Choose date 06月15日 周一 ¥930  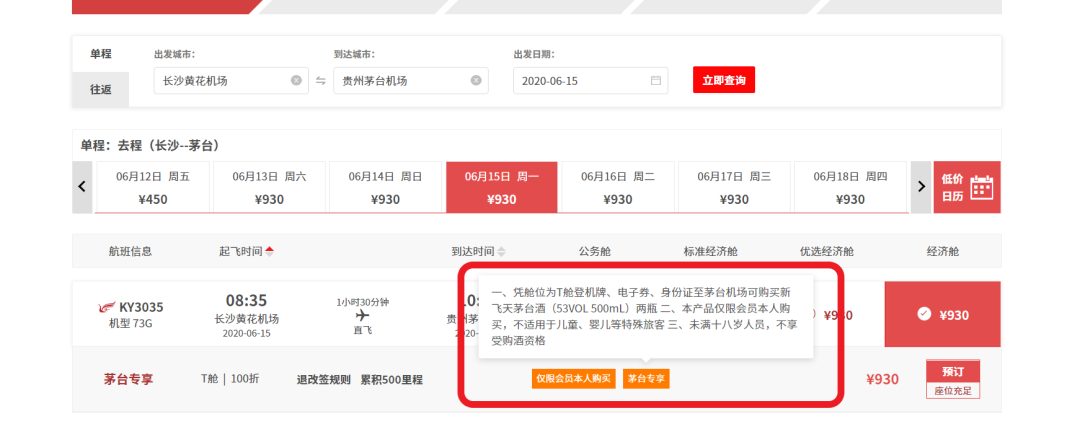[502, 187]
